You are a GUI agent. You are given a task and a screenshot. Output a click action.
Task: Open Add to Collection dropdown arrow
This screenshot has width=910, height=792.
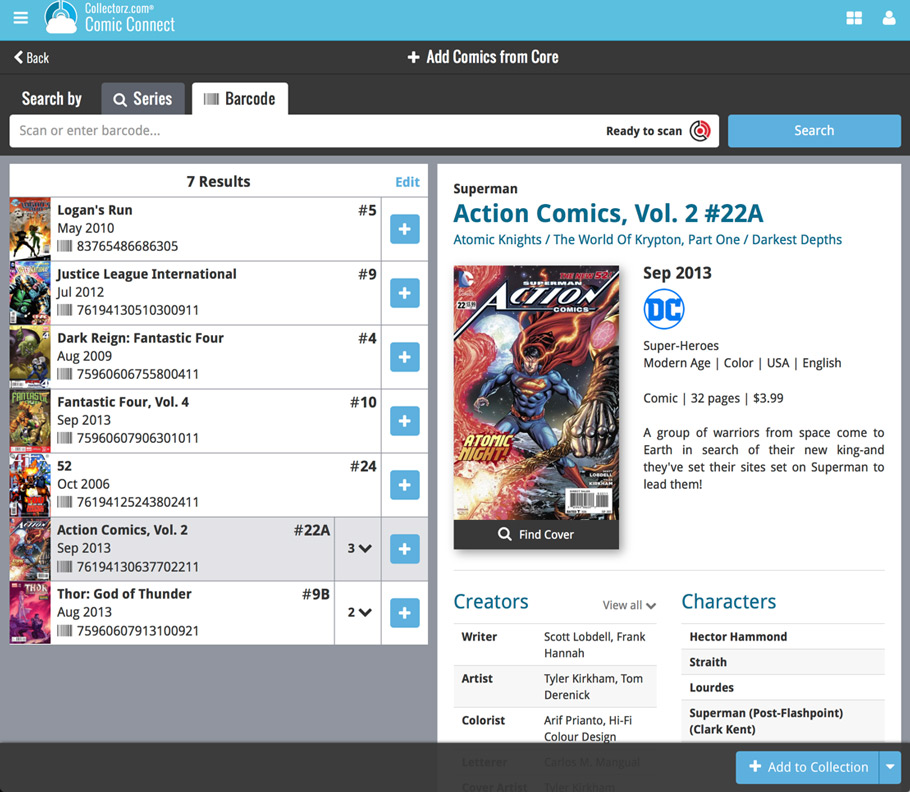pos(890,767)
